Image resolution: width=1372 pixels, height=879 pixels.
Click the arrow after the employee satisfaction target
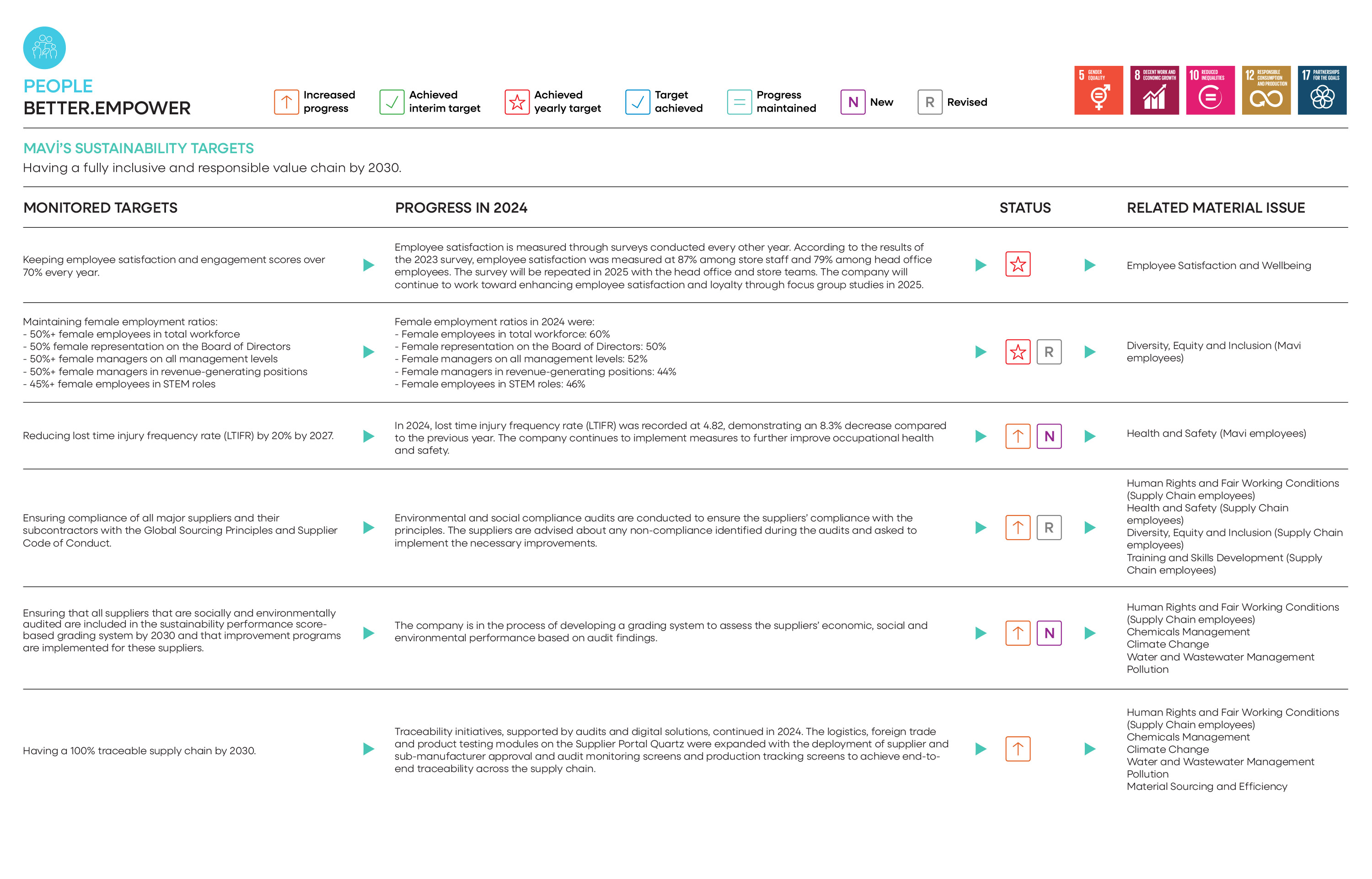click(369, 265)
